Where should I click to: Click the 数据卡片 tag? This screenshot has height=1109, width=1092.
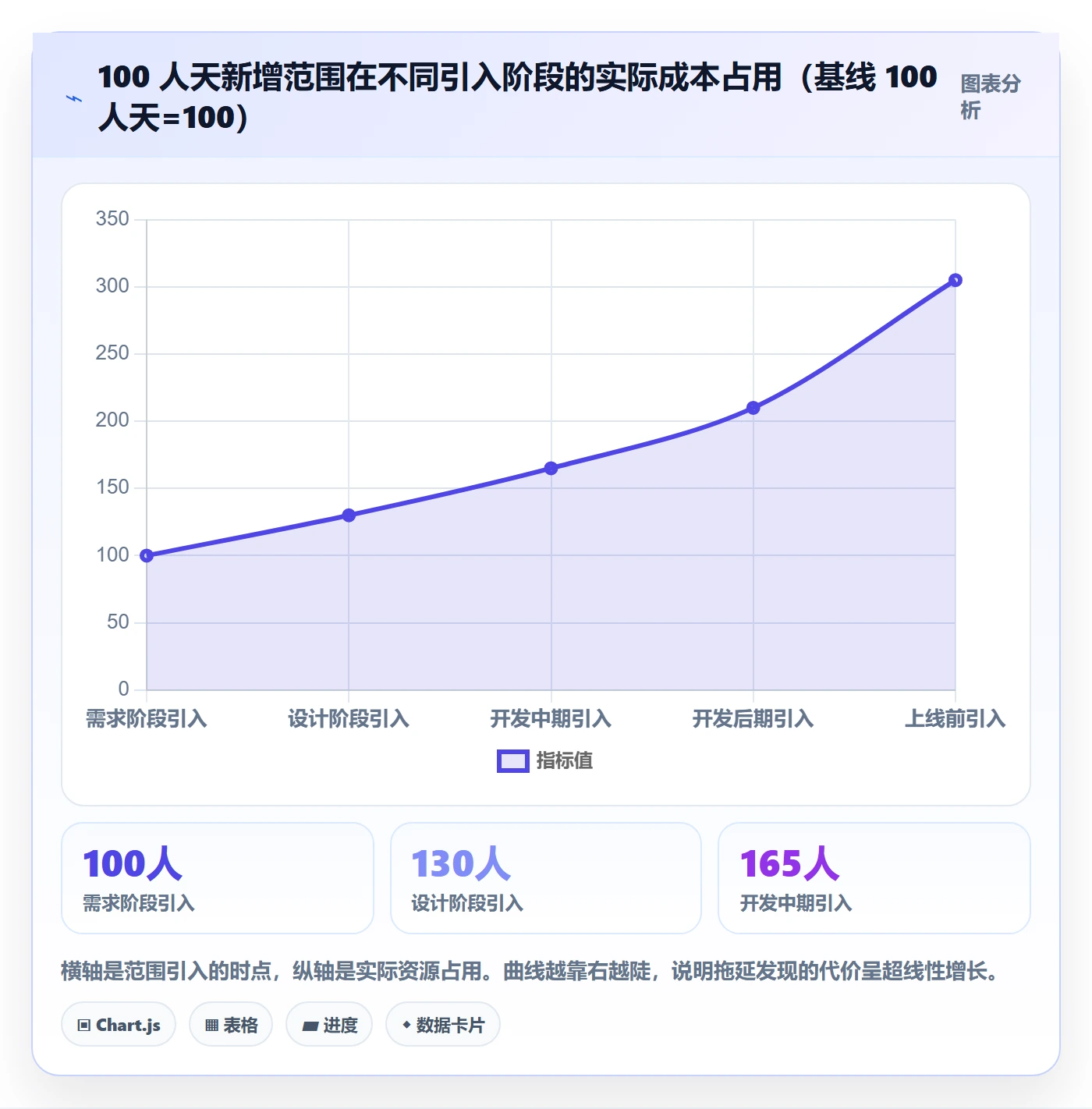443,1025
